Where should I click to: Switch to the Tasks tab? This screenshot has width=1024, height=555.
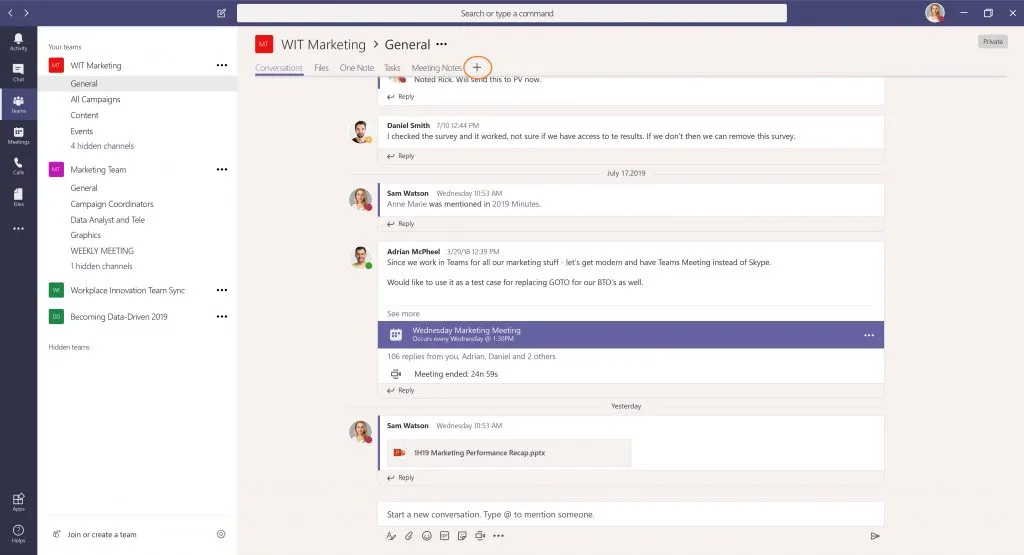pos(392,68)
